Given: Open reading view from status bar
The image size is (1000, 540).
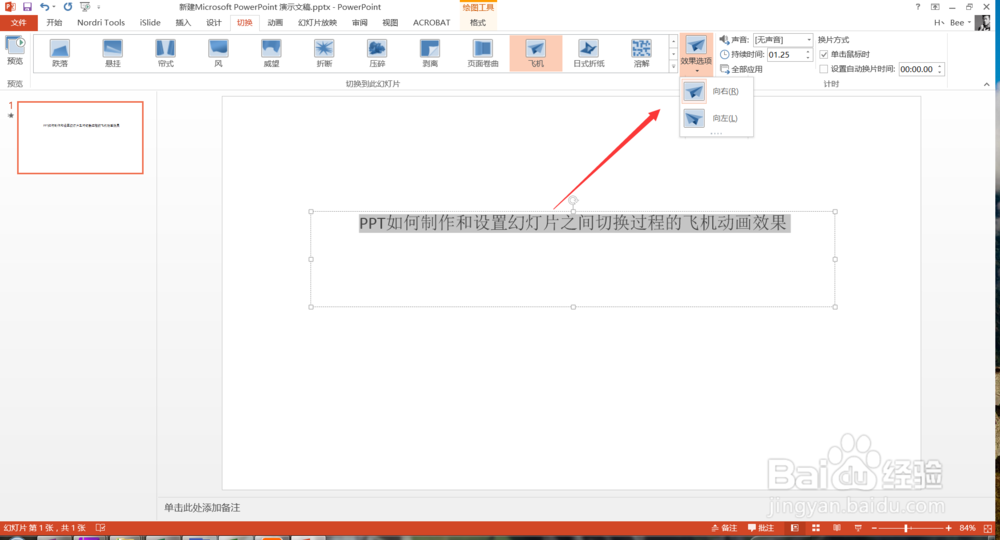Looking at the screenshot, I should coord(837,528).
